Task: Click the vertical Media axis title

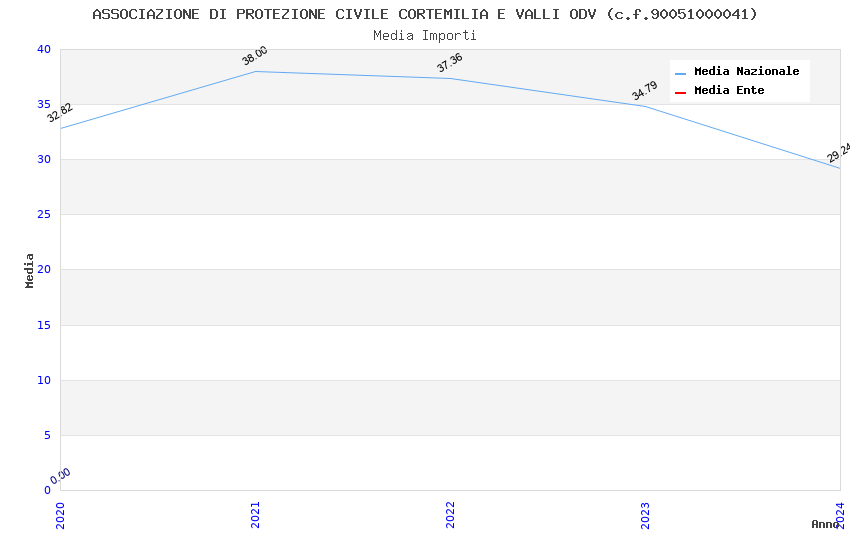Action: [30, 270]
